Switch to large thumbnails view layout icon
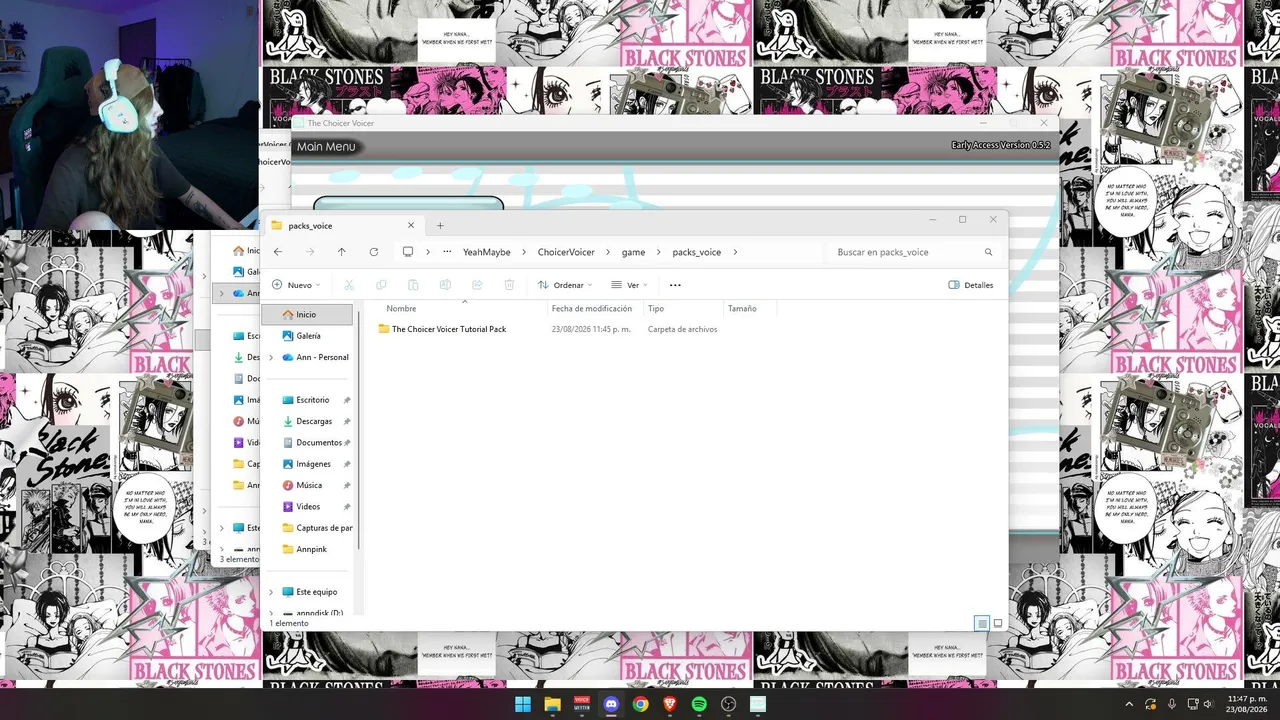 pyautogui.click(x=998, y=623)
